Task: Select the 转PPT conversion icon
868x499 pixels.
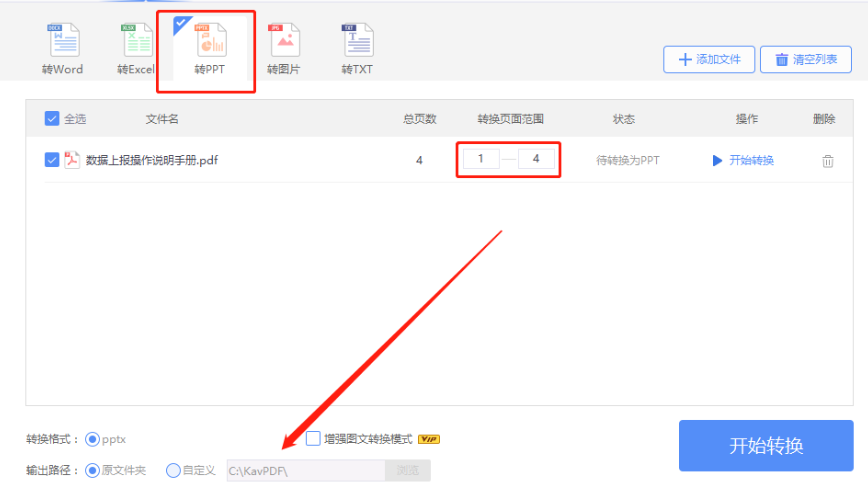Action: tap(210, 49)
